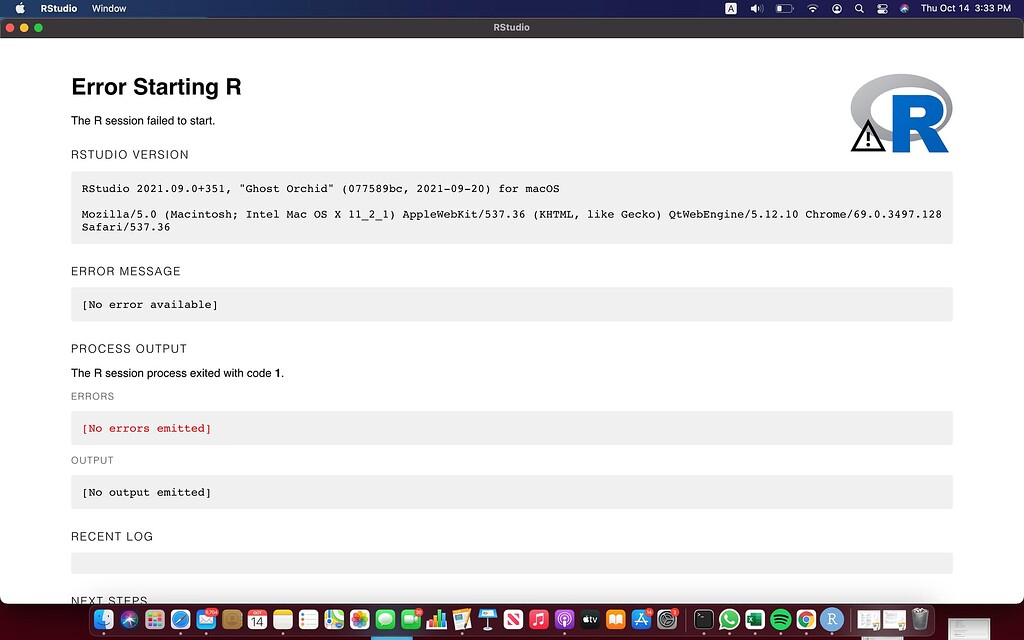Activate Siri from the menu bar
This screenshot has height=640, width=1024.
(903, 8)
